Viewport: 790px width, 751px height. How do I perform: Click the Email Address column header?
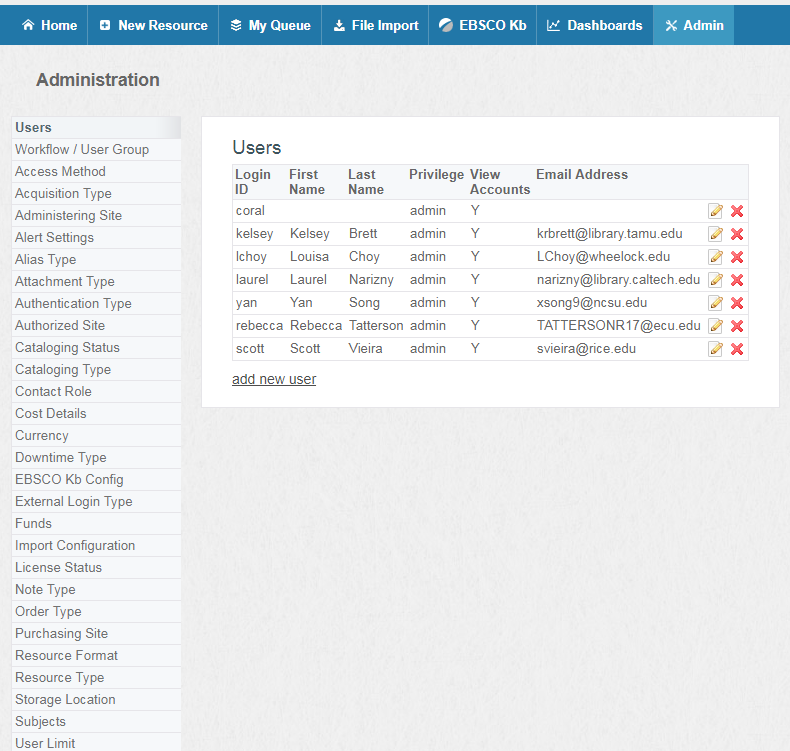[x=582, y=174]
